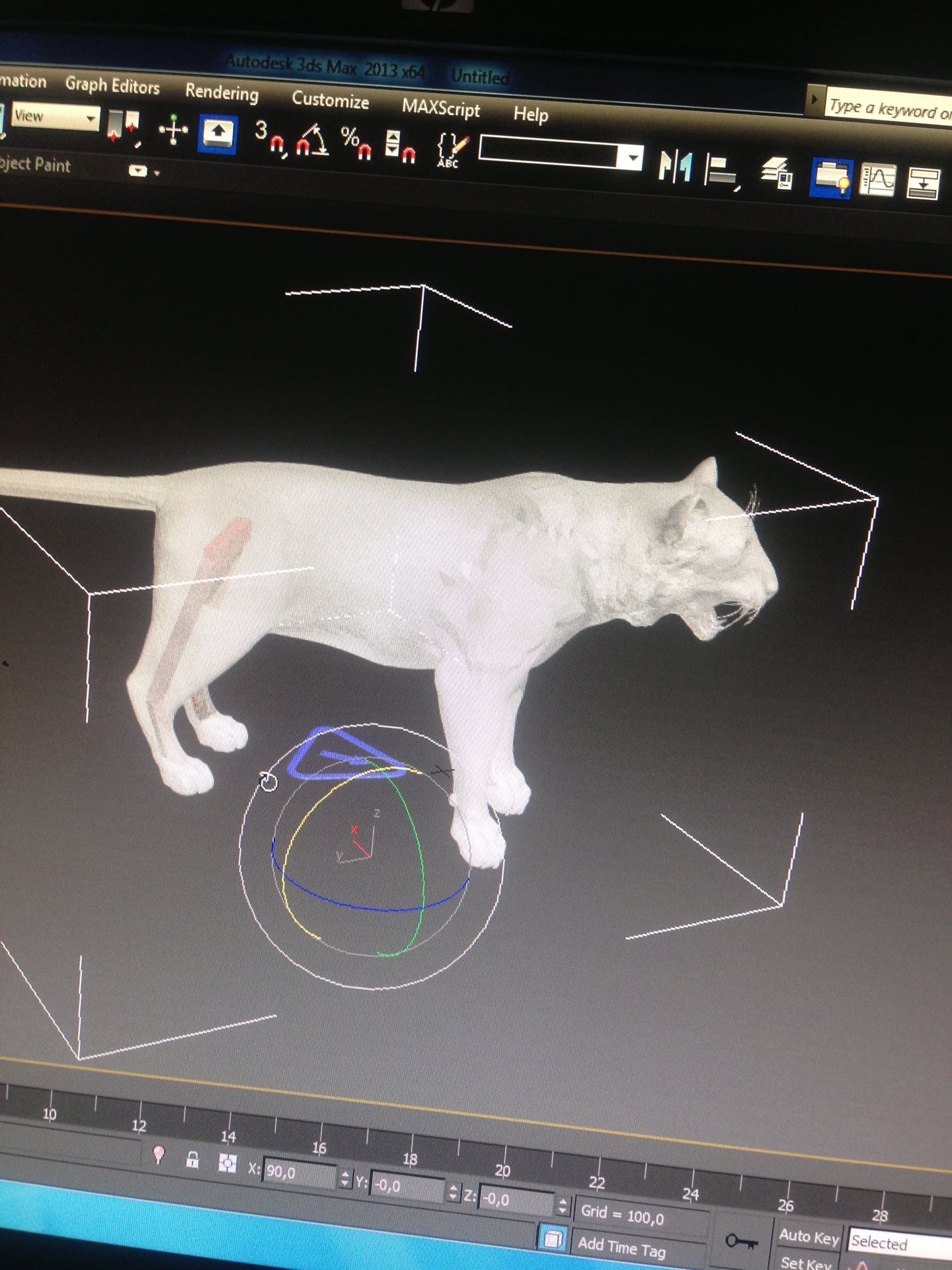Open the View reference coordinate dropdown
The width and height of the screenshot is (952, 1270).
pyautogui.click(x=56, y=117)
